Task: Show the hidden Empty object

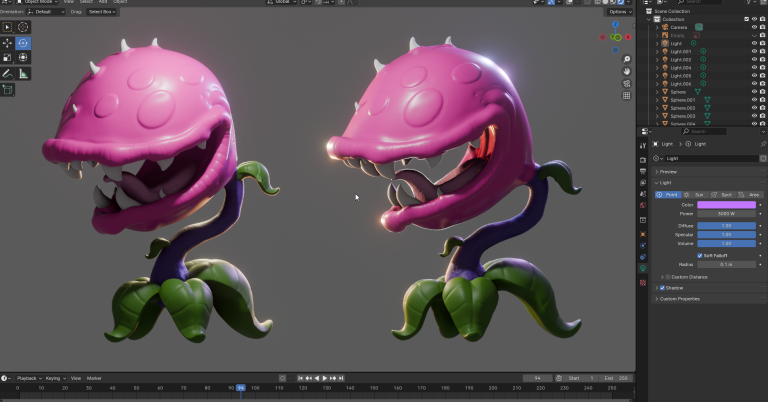Action: (754, 35)
